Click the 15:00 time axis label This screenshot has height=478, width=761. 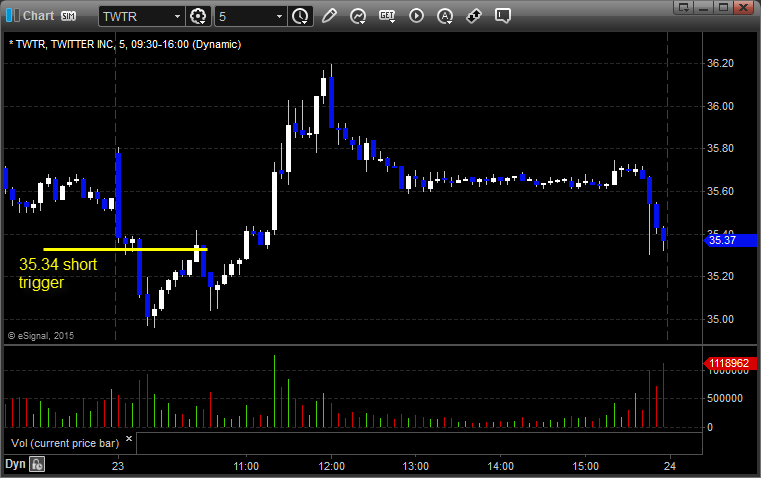point(585,466)
